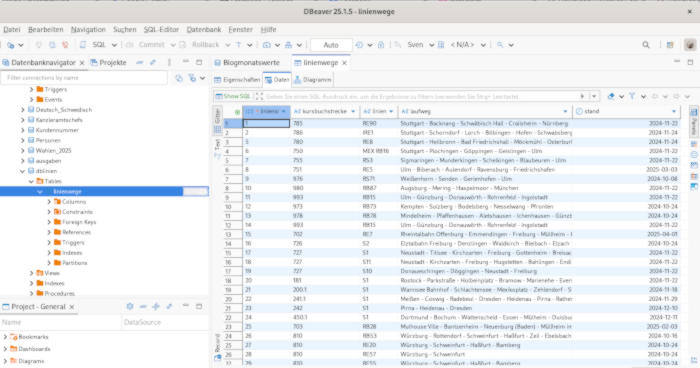The width and height of the screenshot is (700, 368).
Task: Click the funnel custom filter icon
Action: click(632, 96)
